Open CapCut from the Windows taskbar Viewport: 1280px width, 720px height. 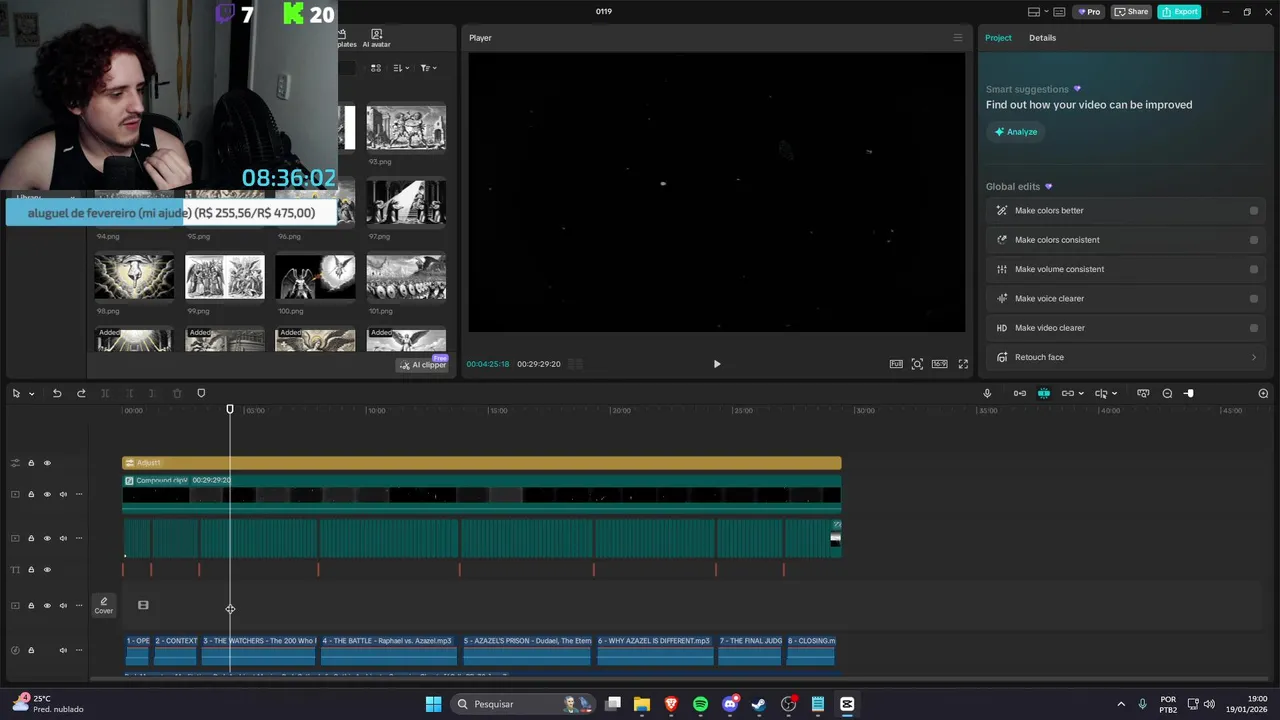point(847,704)
